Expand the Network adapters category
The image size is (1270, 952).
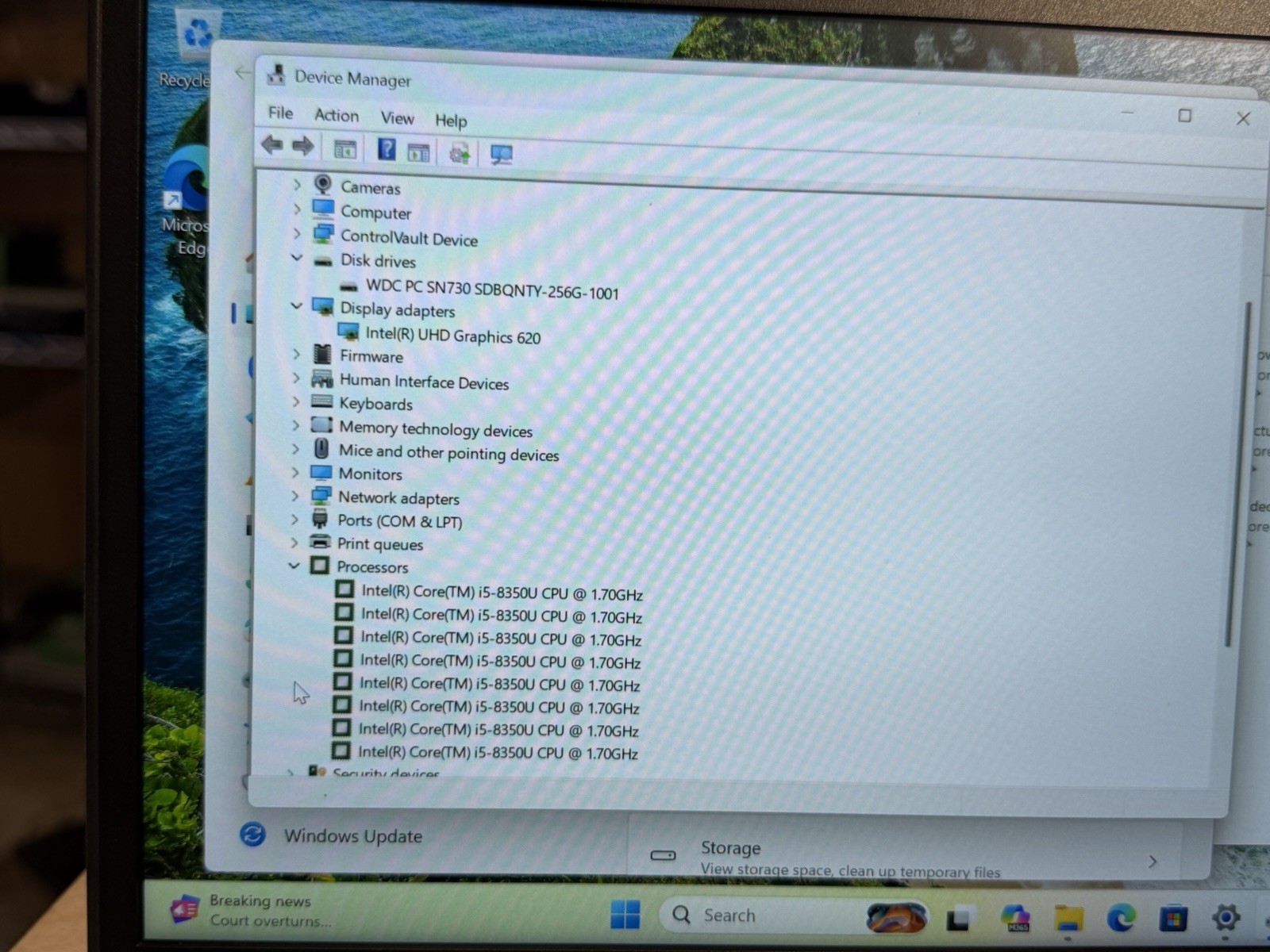pyautogui.click(x=294, y=496)
